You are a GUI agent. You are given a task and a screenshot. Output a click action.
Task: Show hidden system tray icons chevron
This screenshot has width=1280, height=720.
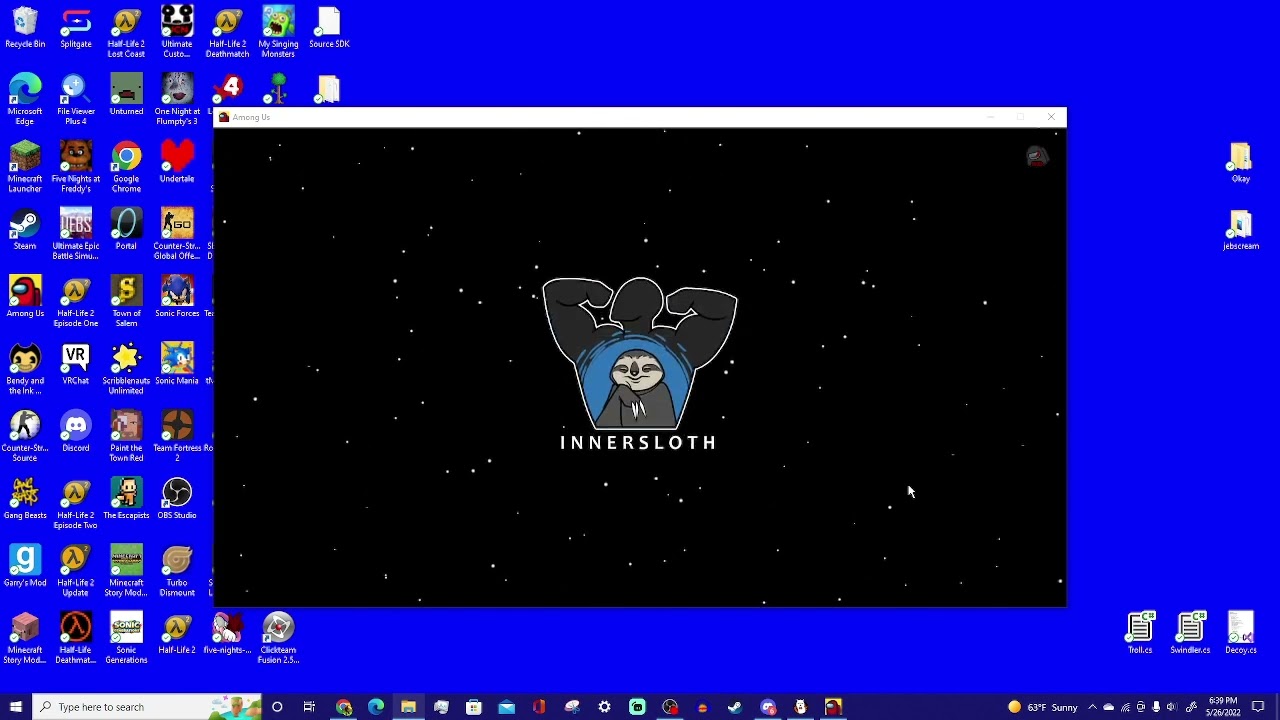pyautogui.click(x=1092, y=707)
